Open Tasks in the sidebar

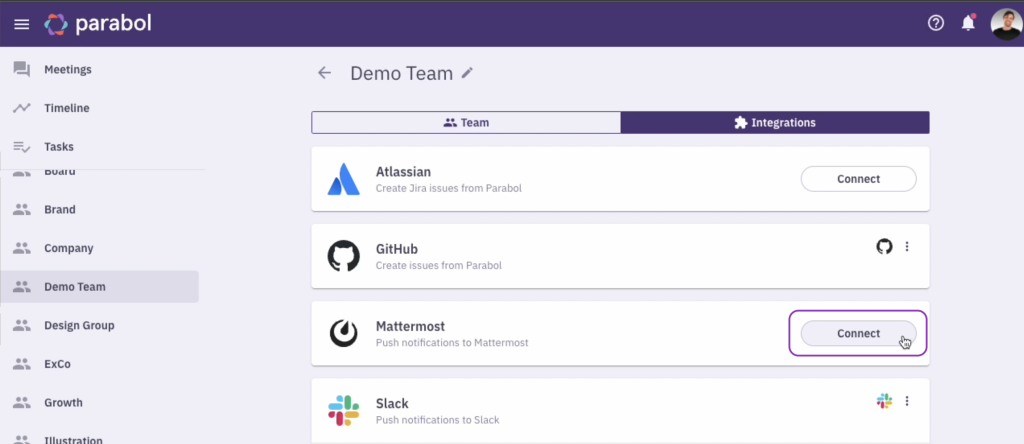click(x=99, y=146)
